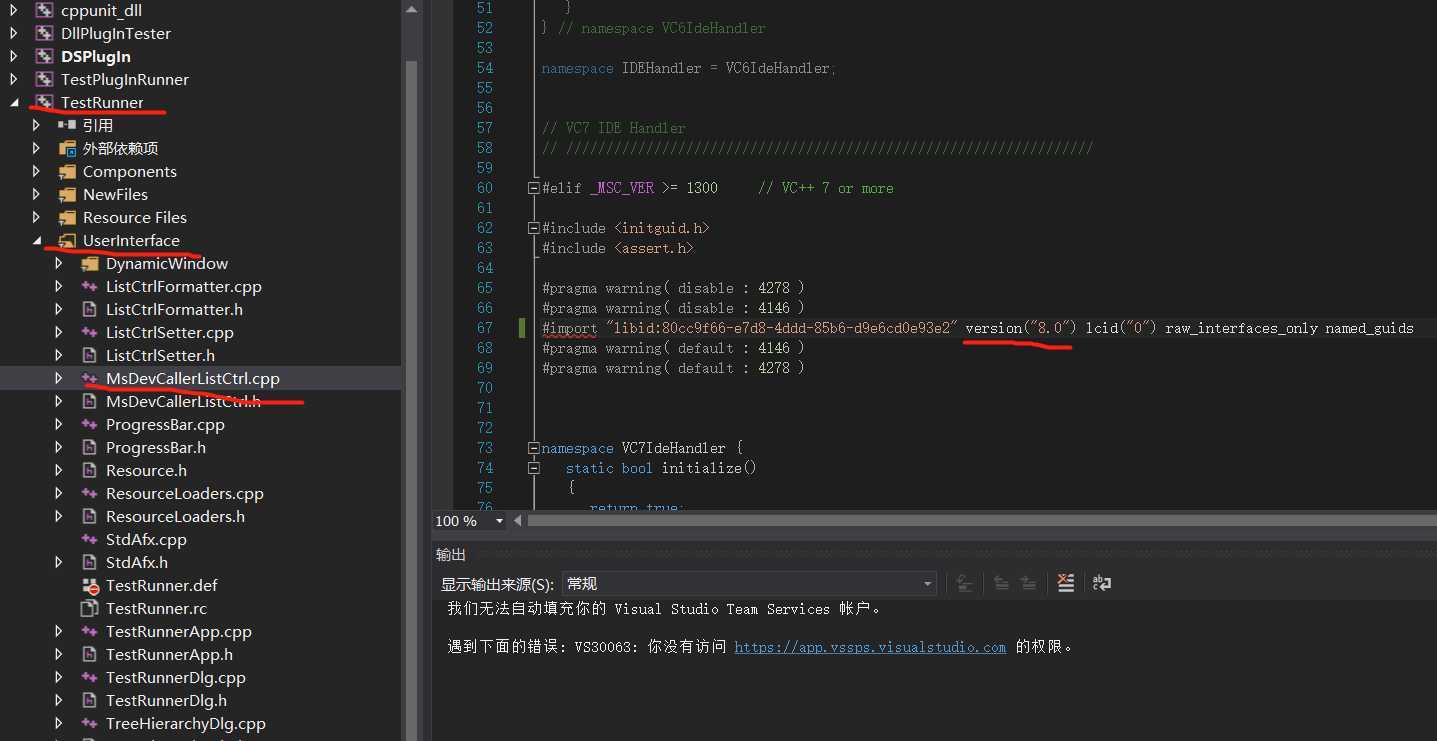
Task: Expand the cppunit_dll project node
Action: [14, 10]
